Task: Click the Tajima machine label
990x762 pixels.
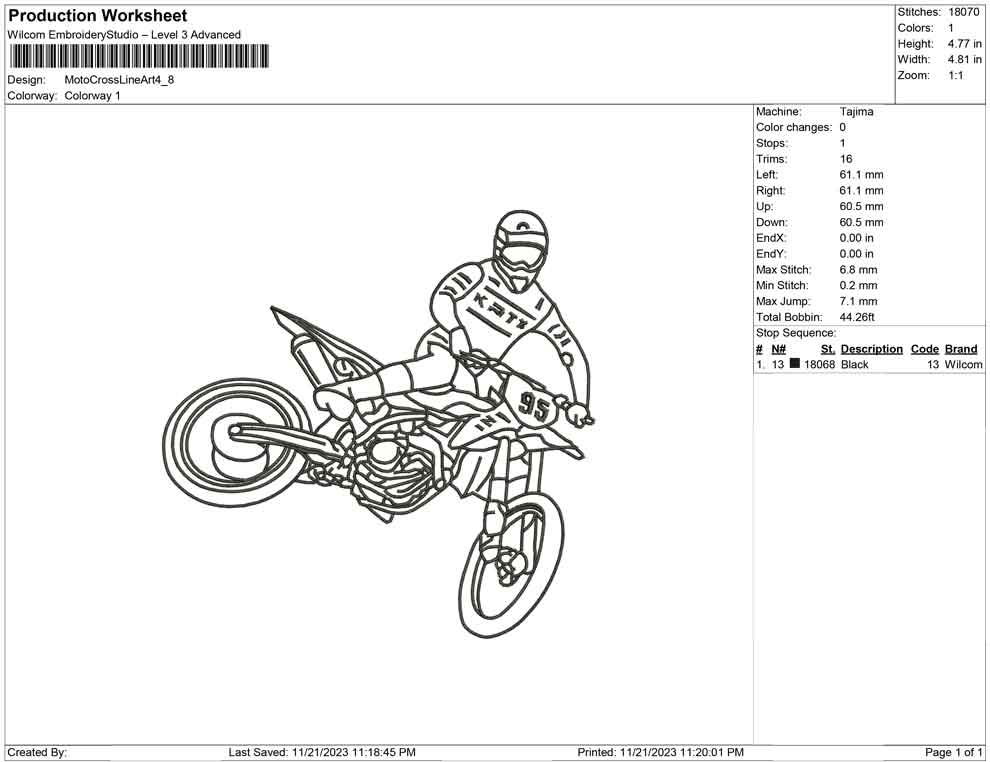Action: click(x=855, y=111)
